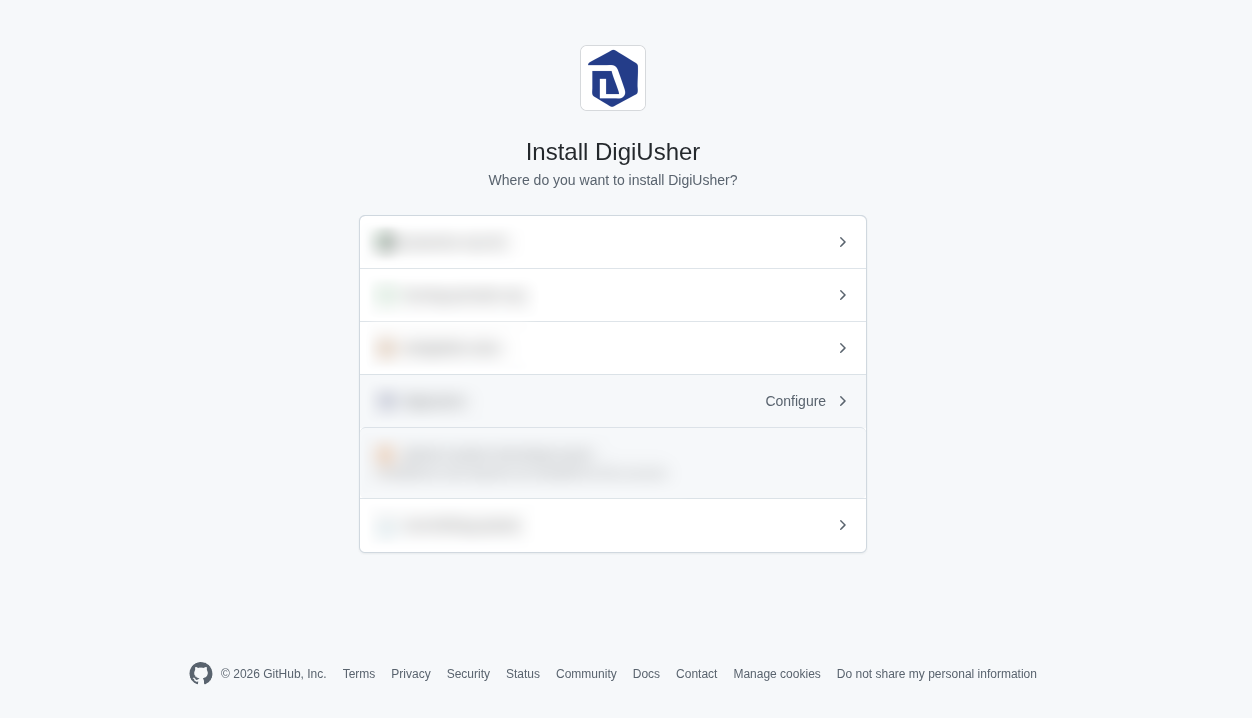This screenshot has height=718, width=1252.
Task: Check the GitHub Status link
Action: tap(523, 674)
